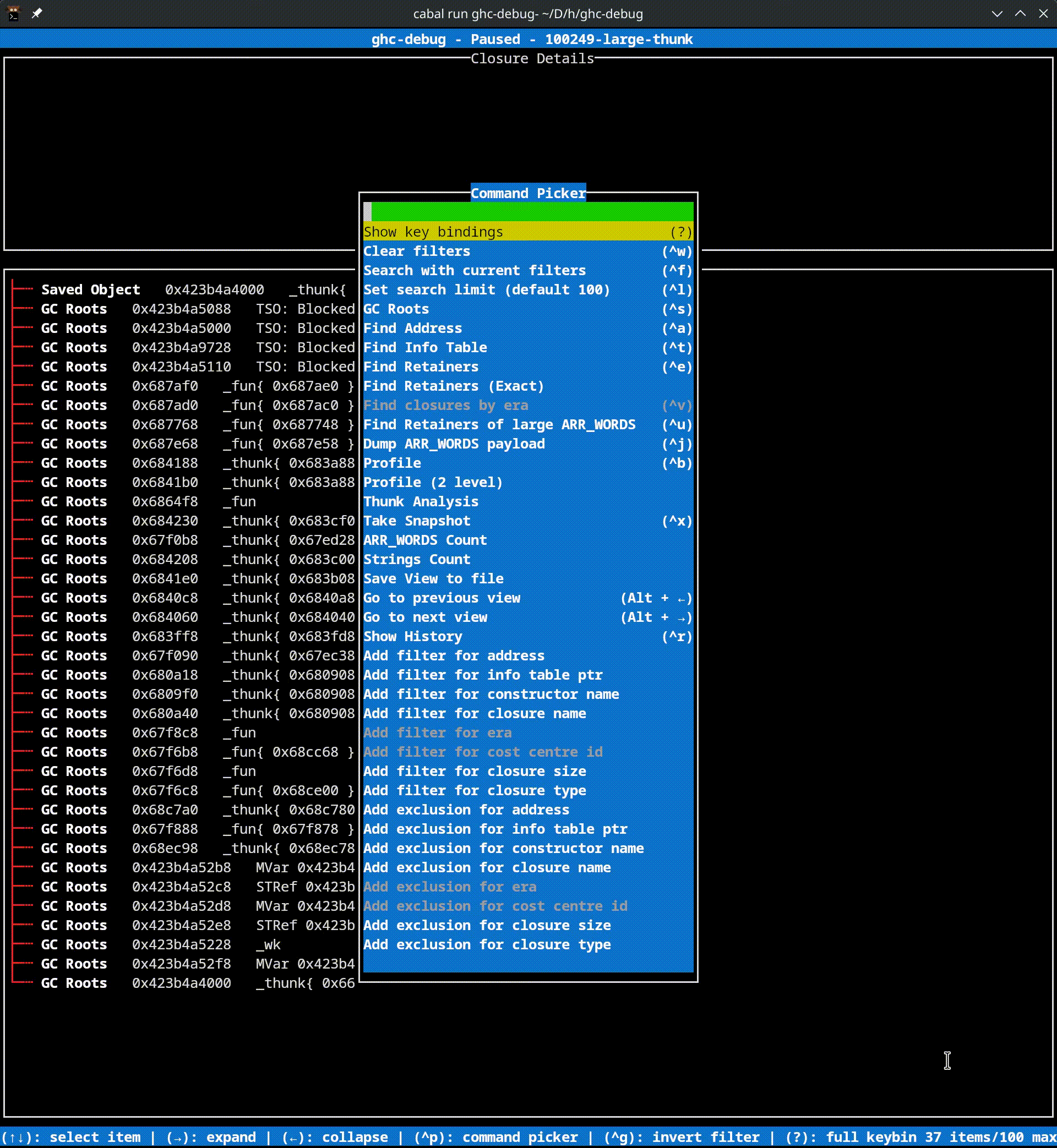Select GC Roots row 0x423b4a52c8 STRef
1057x1148 pixels.
[183, 887]
